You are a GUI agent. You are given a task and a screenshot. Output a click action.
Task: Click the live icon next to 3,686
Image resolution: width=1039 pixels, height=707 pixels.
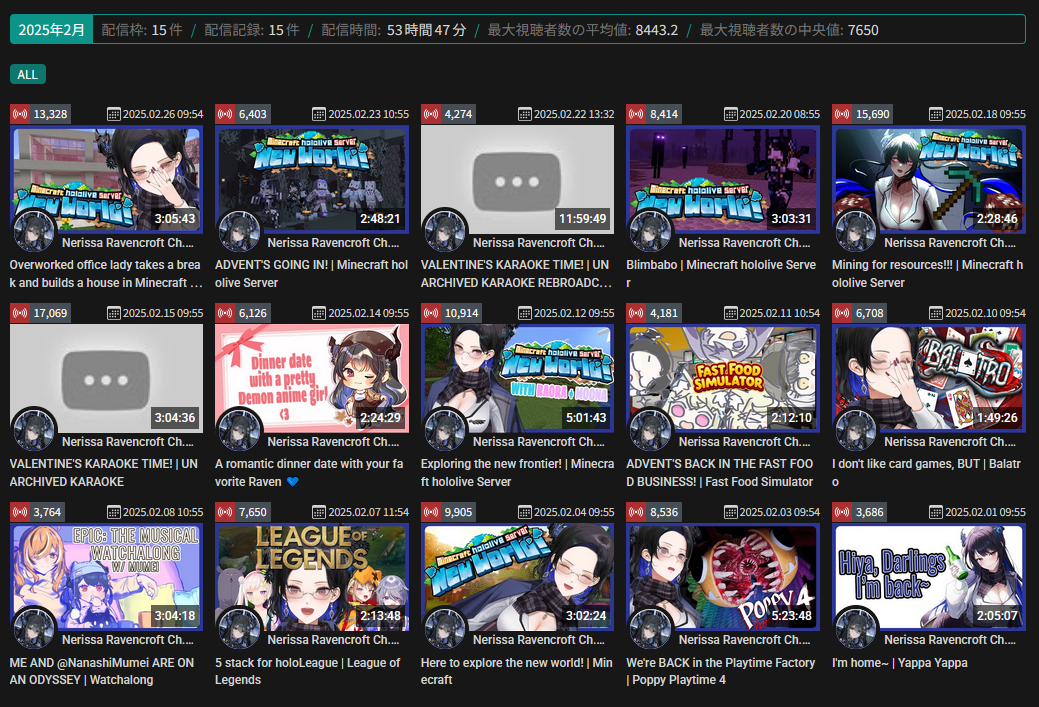tap(842, 512)
